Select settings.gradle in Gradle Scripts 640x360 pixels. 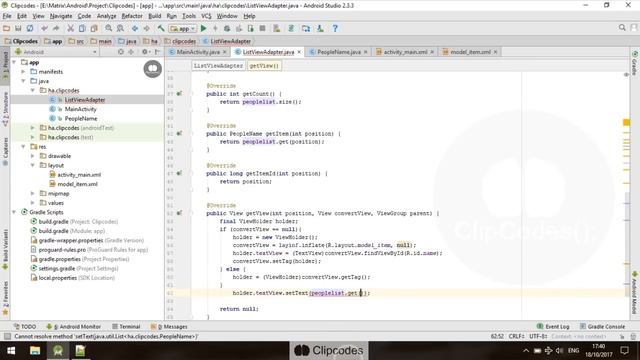coord(56,269)
